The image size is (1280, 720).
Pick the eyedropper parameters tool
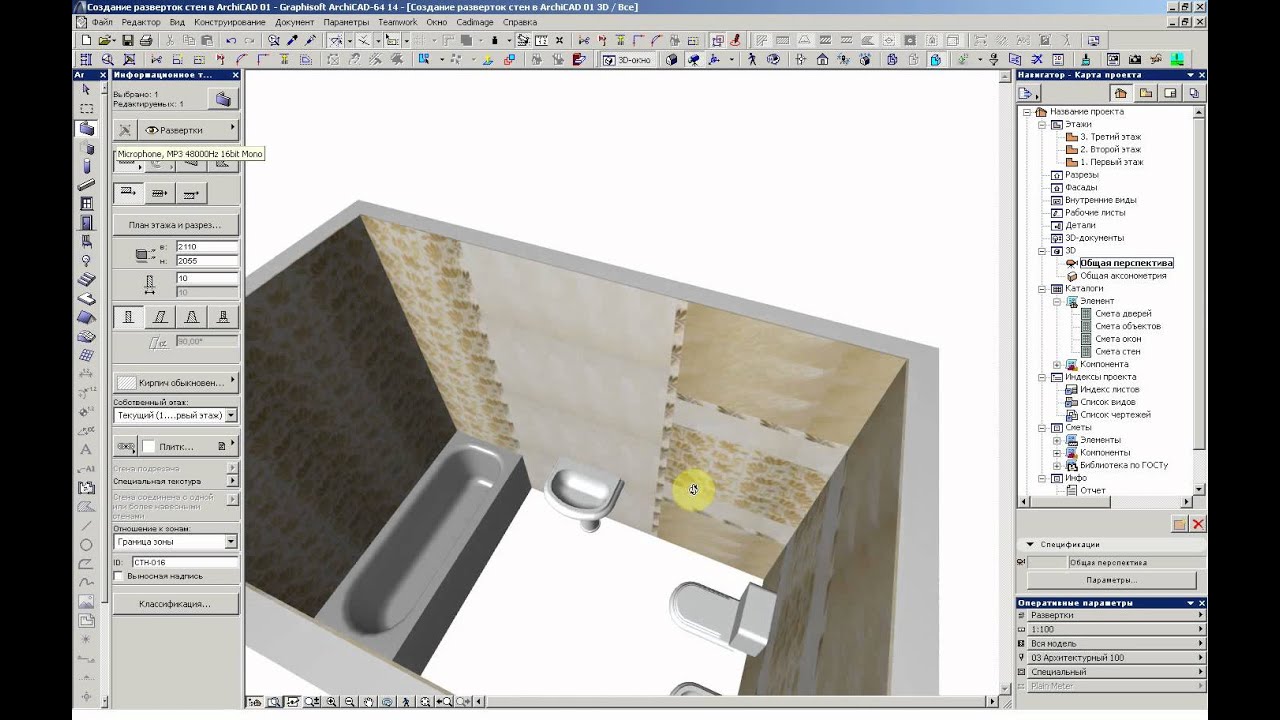tap(293, 40)
